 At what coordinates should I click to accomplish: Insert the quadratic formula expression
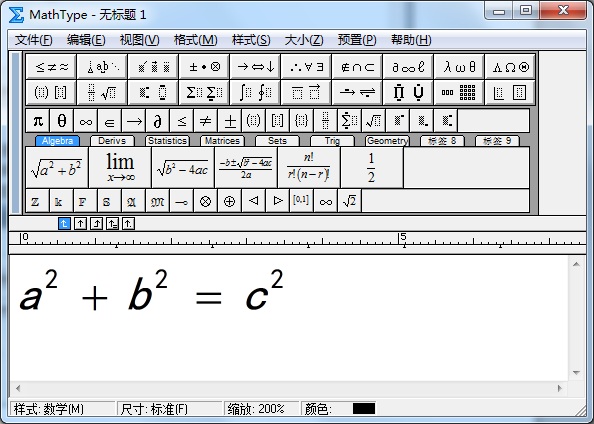click(x=246, y=167)
